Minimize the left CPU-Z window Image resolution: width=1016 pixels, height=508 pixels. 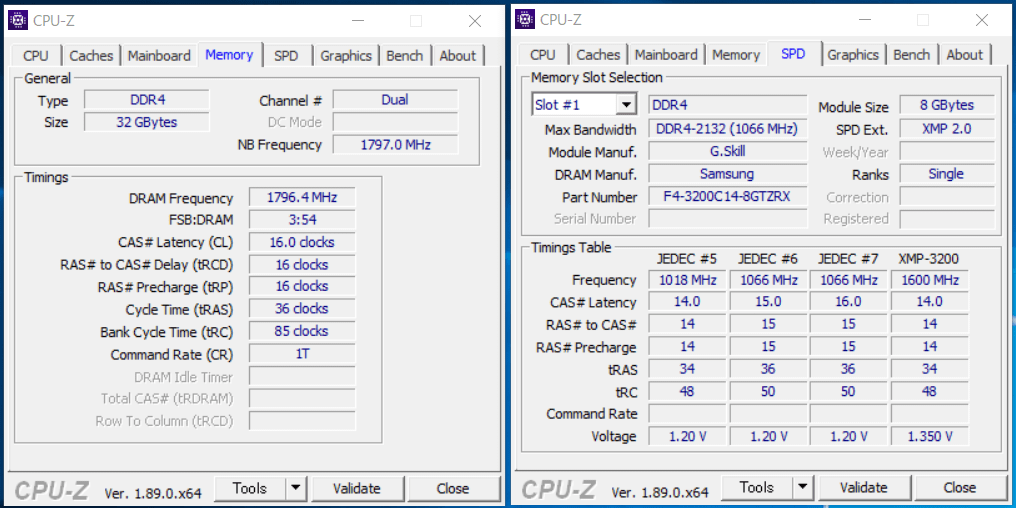point(357,21)
